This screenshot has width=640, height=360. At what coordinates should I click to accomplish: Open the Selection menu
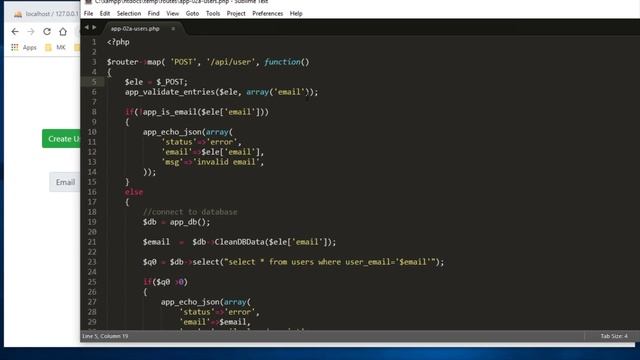[x=129, y=13]
